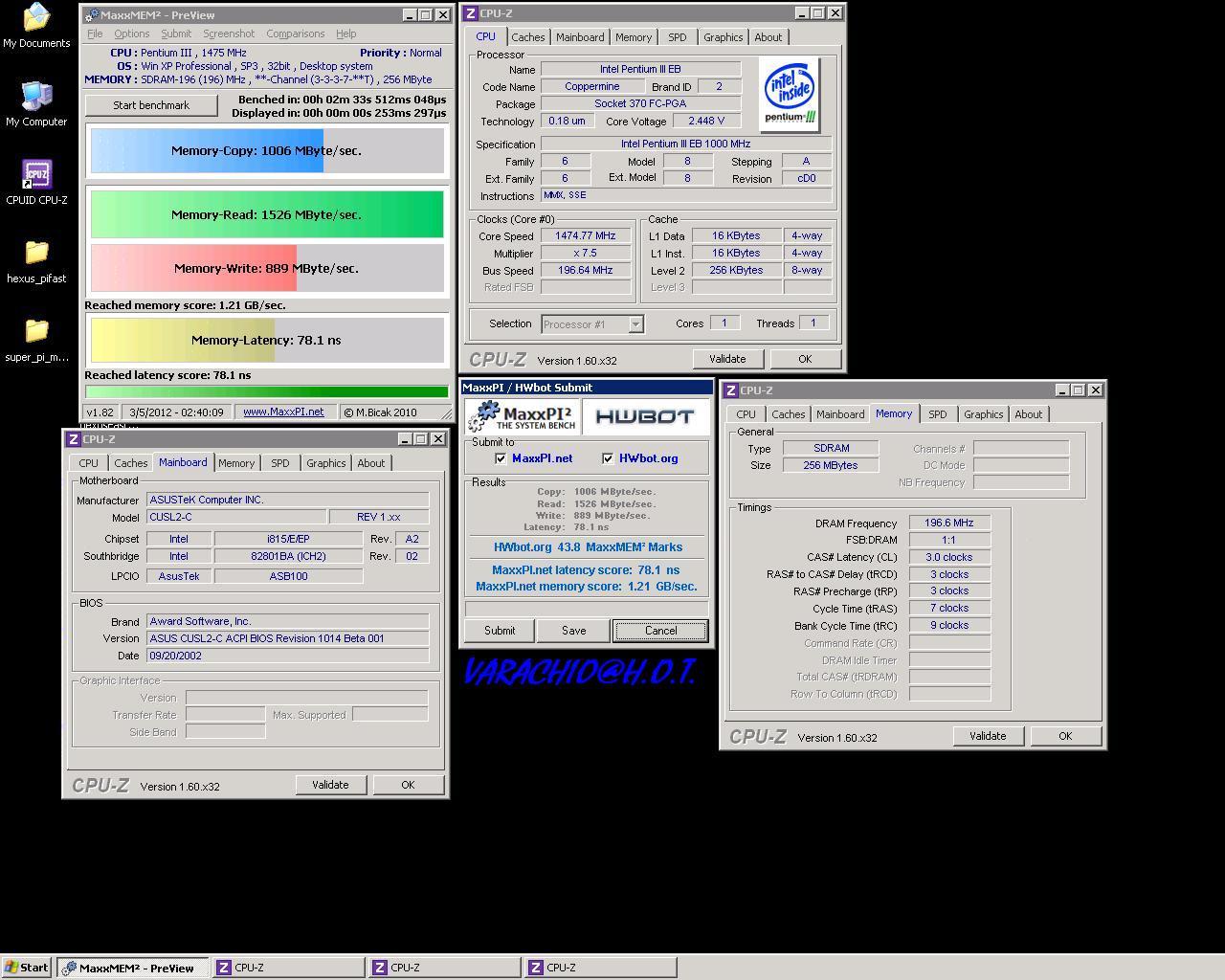
Task: Click the empty status field in Submit dialog
Action: point(587,609)
